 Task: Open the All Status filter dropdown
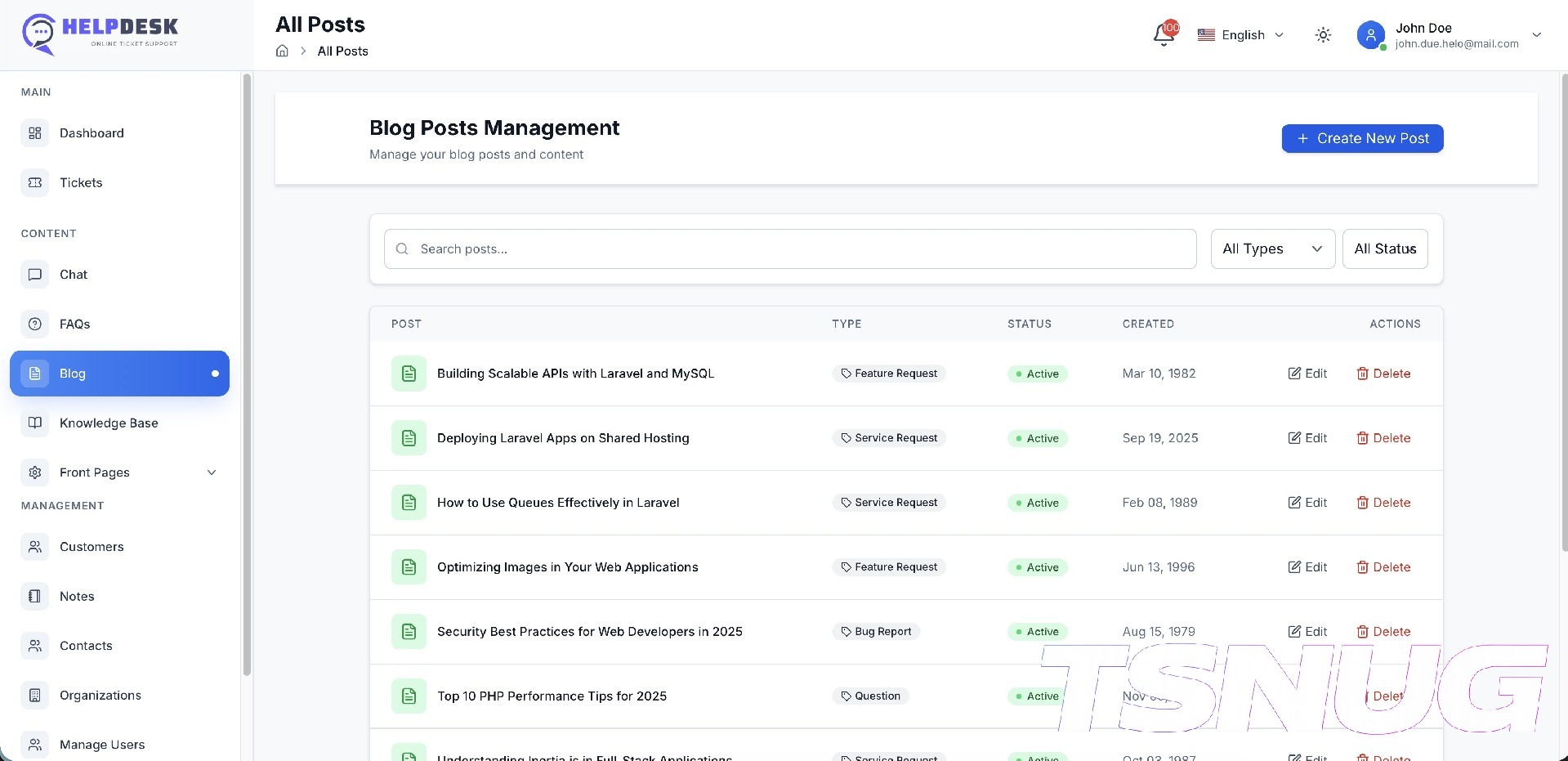[1385, 249]
